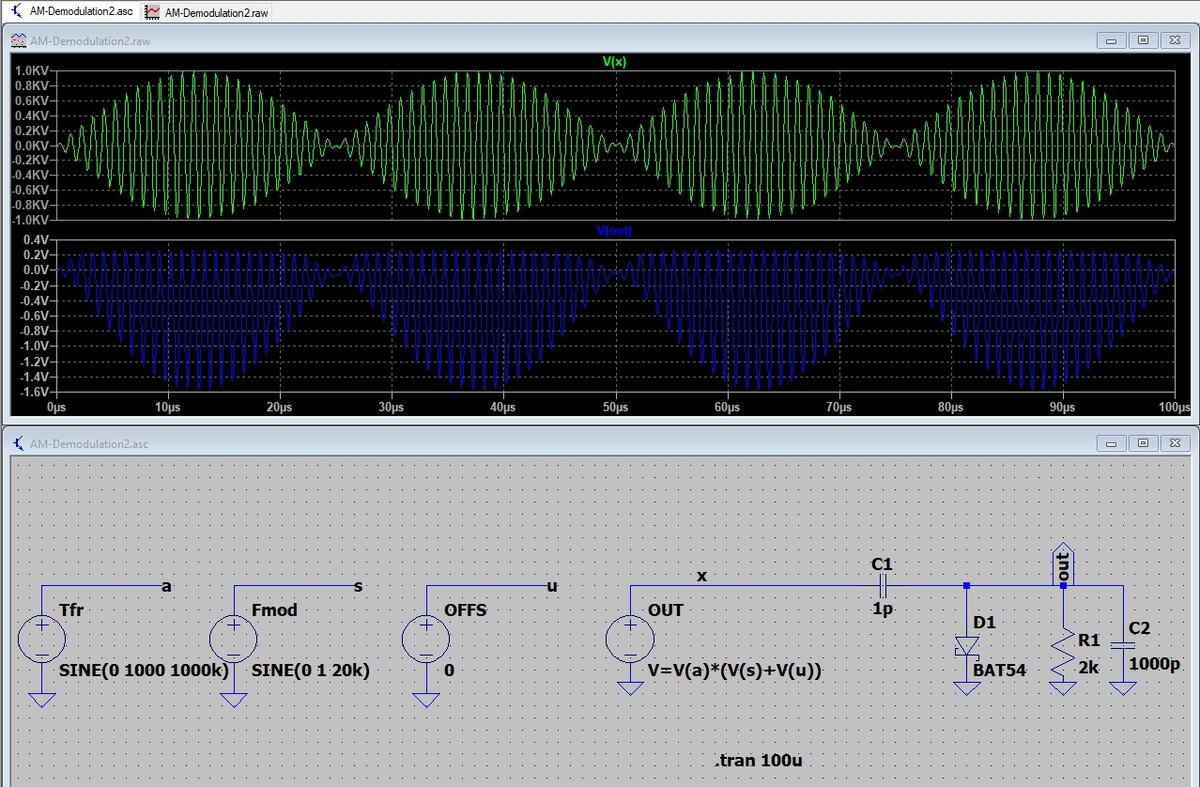The height and width of the screenshot is (787, 1200).
Task: Maximize the AM-Demodulation2.raw waveform window
Action: click(1143, 40)
